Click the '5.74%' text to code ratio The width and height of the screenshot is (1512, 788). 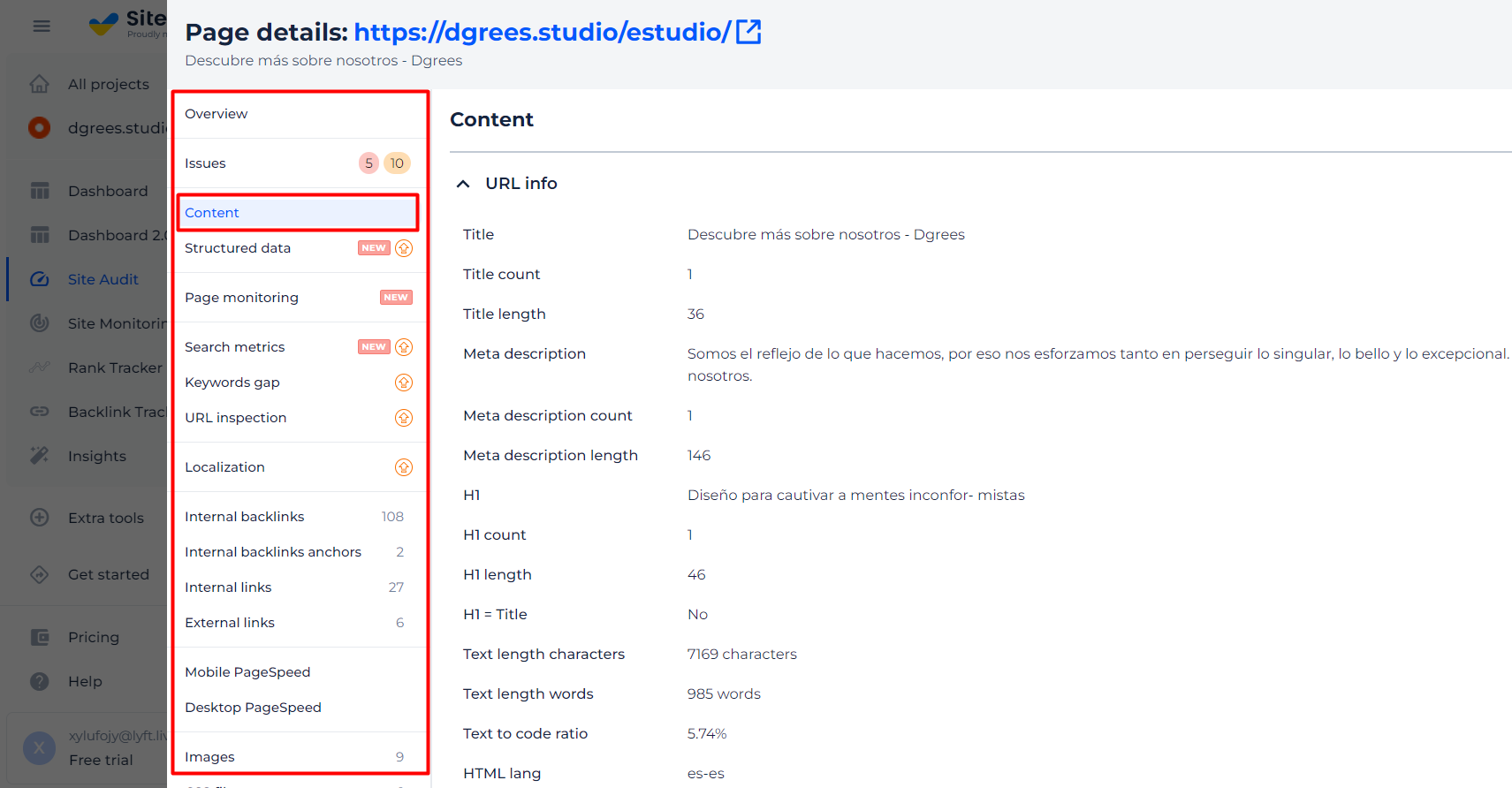[707, 733]
